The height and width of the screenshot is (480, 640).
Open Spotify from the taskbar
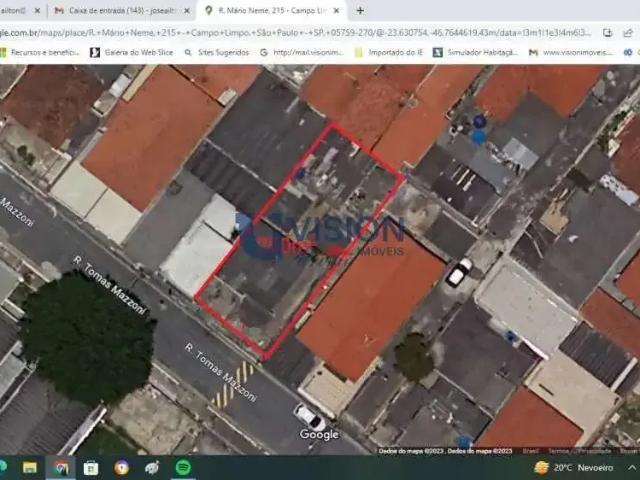[x=183, y=467]
